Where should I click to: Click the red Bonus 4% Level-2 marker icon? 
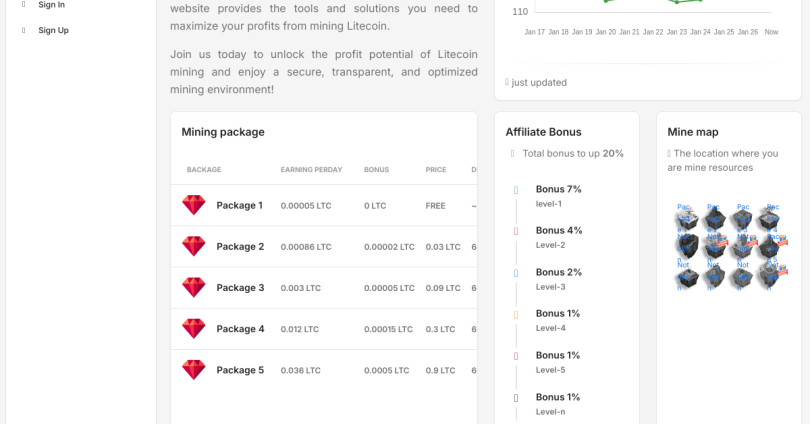[516, 231]
